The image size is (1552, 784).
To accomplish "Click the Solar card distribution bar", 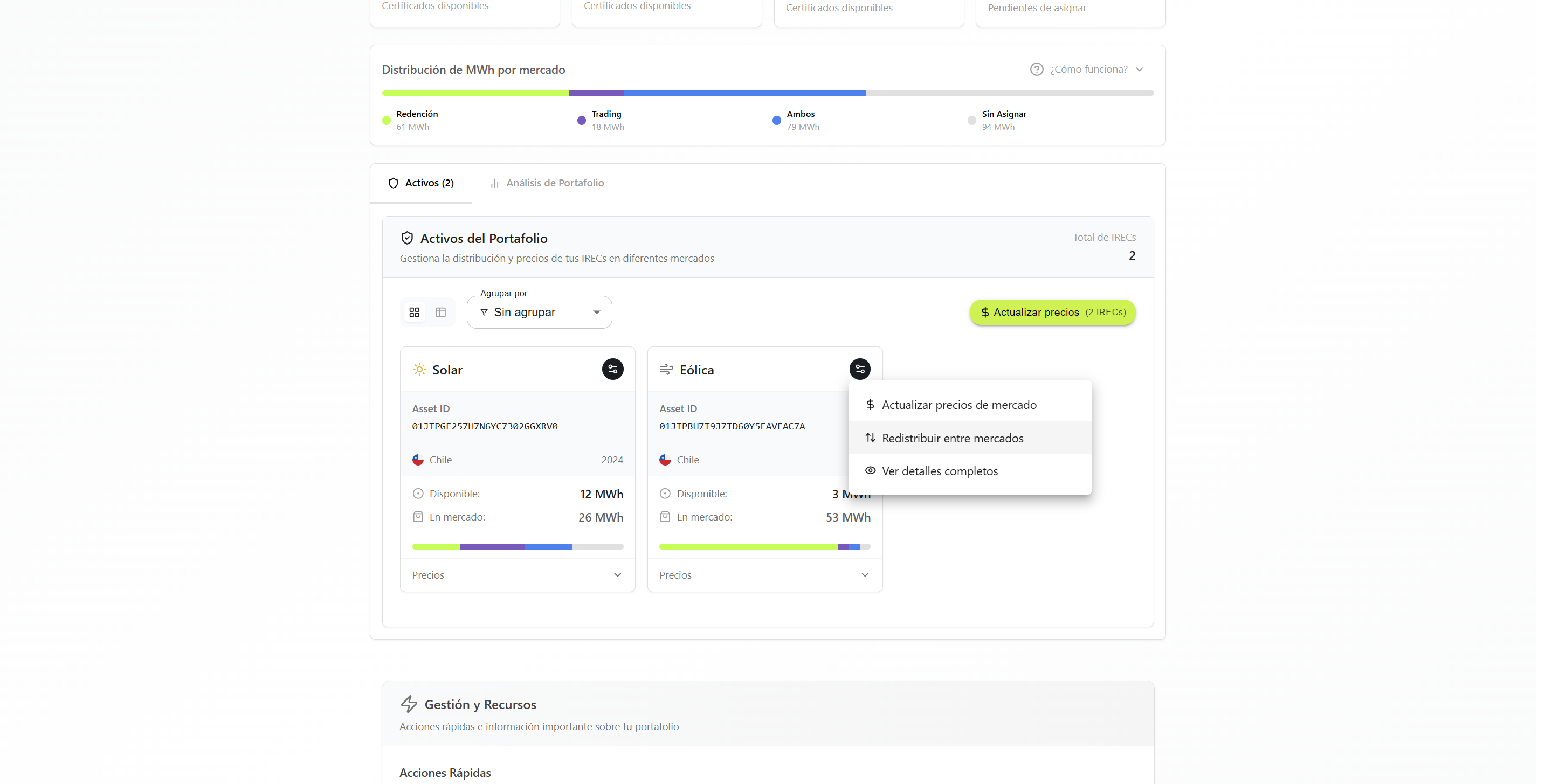I will [x=517, y=547].
